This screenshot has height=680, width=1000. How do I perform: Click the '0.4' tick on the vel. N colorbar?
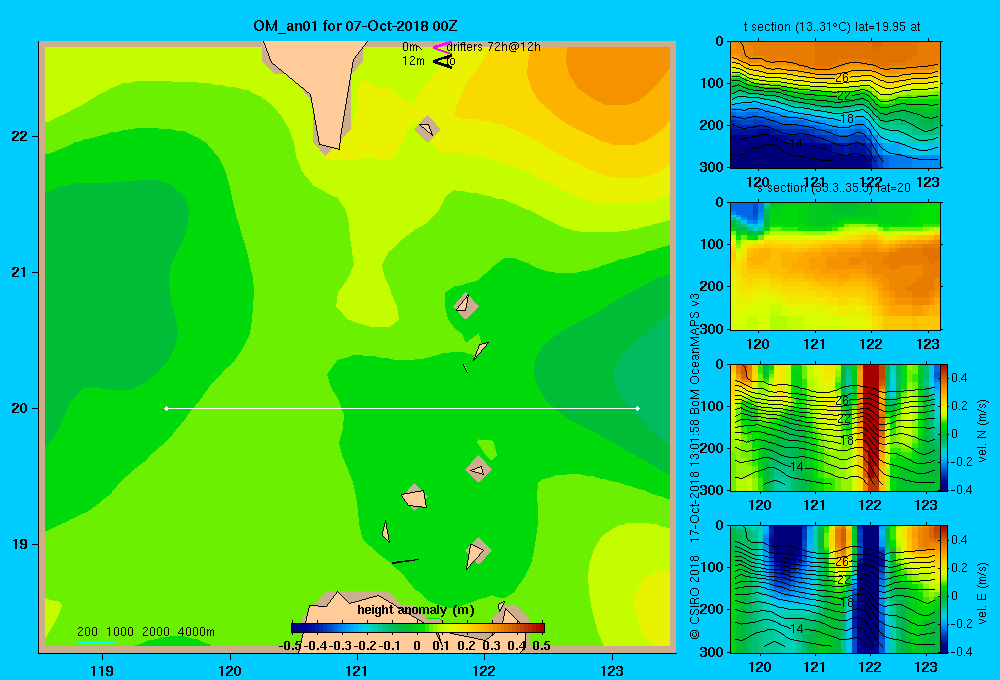[959, 378]
